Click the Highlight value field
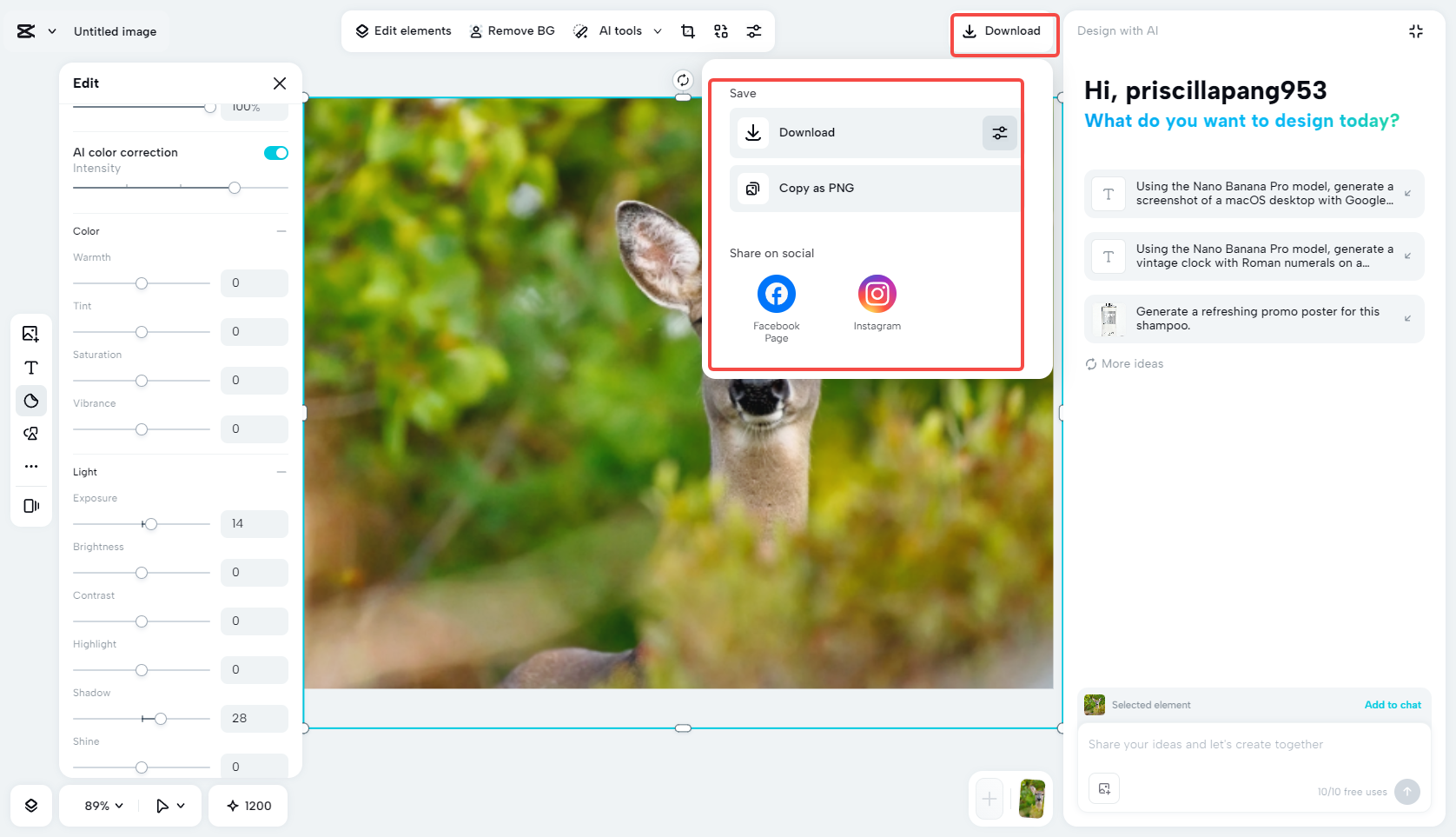The height and width of the screenshot is (837, 1456). 255,670
